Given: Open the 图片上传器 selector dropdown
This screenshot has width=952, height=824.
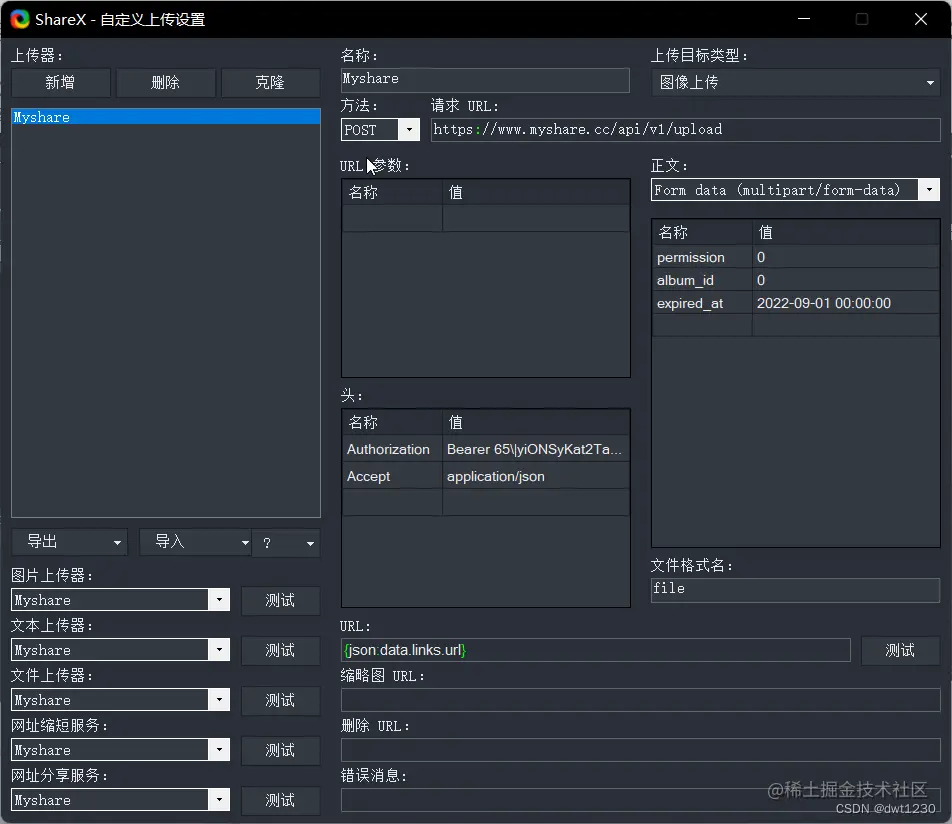Looking at the screenshot, I should click(219, 600).
